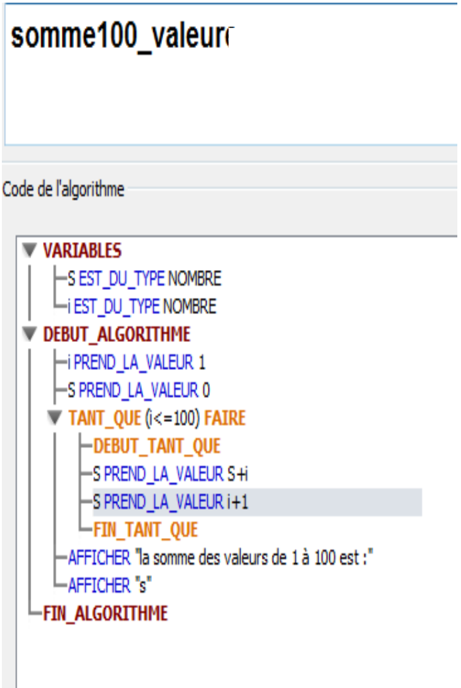Image resolution: width=461 pixels, height=688 pixels.
Task: Select line S EST_DU_TYPE NOMBRE
Action: 145,279
